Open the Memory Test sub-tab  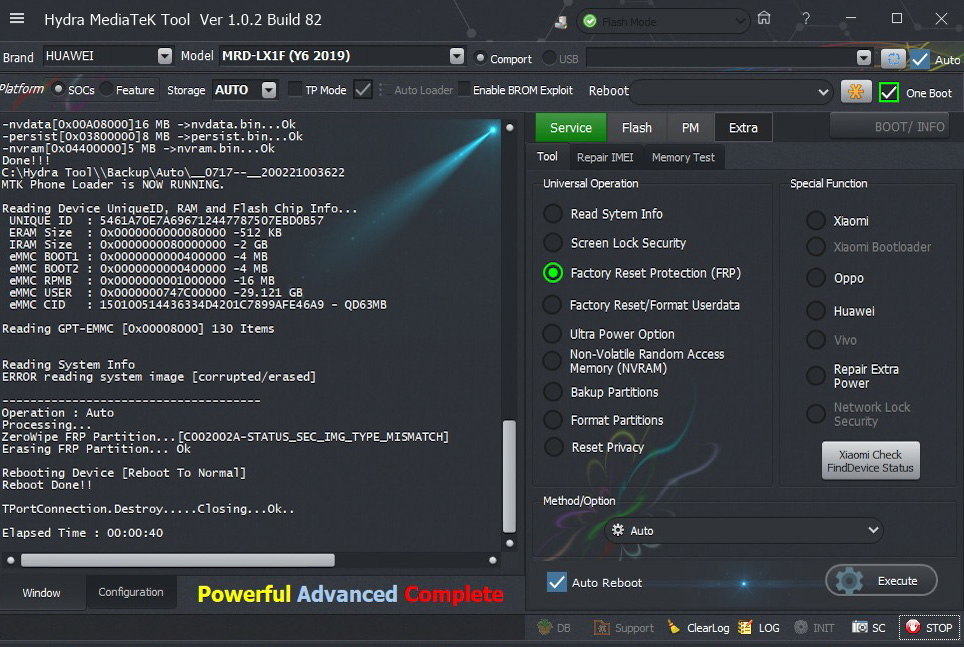click(x=683, y=157)
